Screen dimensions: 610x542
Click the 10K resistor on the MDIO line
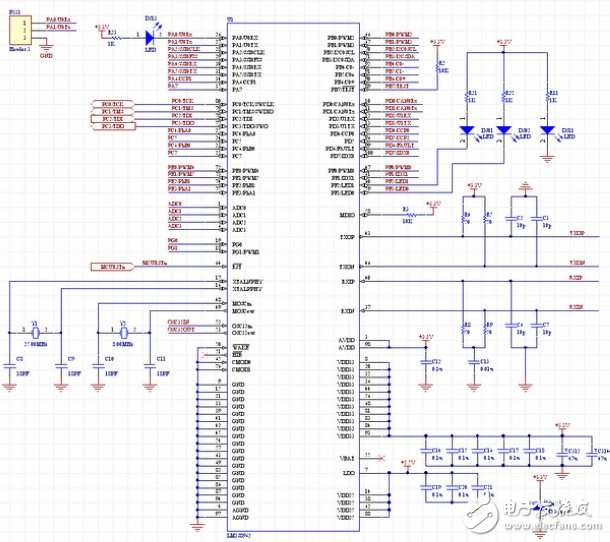pos(405,214)
